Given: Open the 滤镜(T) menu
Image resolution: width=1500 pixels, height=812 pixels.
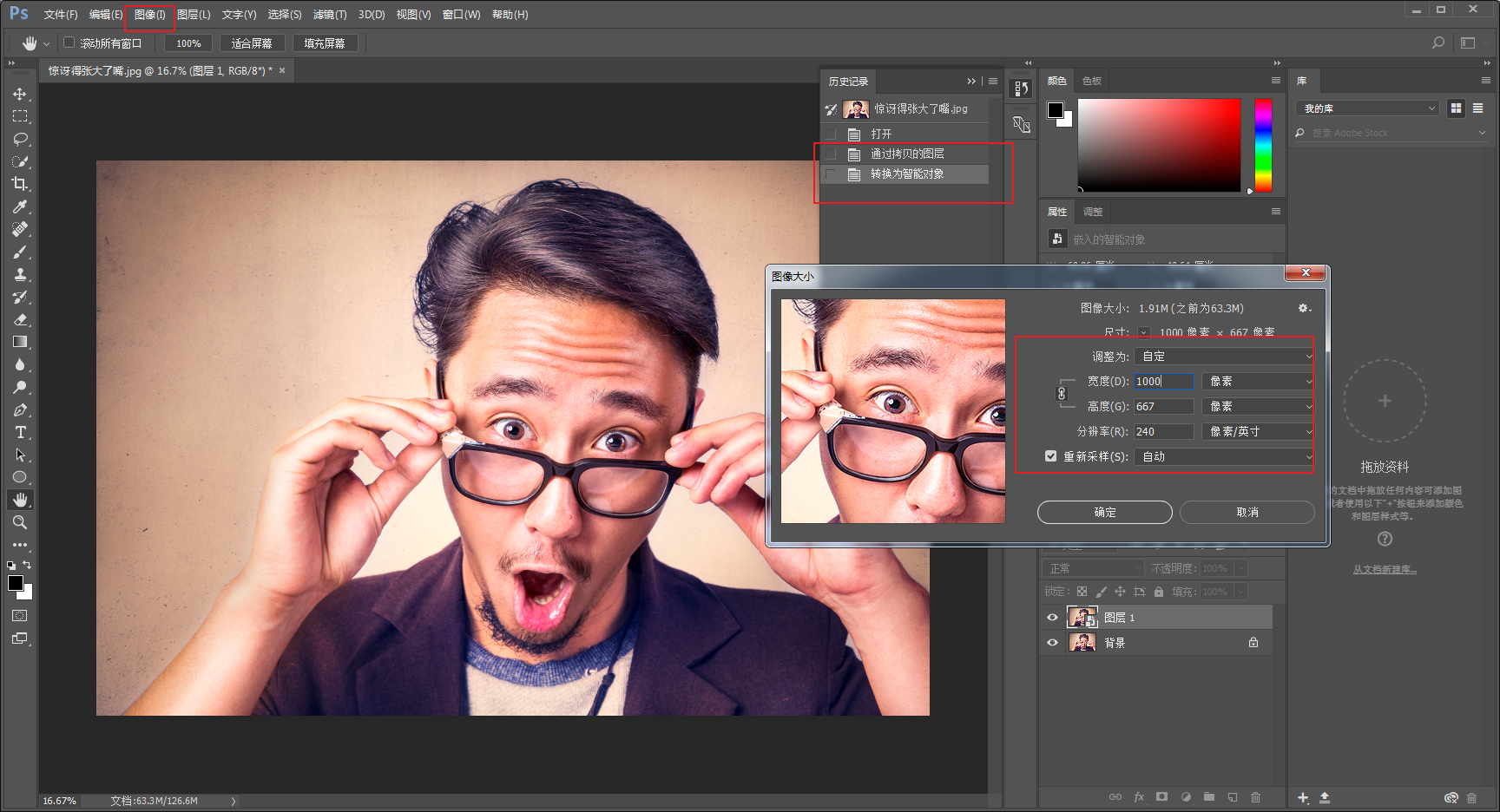Looking at the screenshot, I should (x=330, y=15).
